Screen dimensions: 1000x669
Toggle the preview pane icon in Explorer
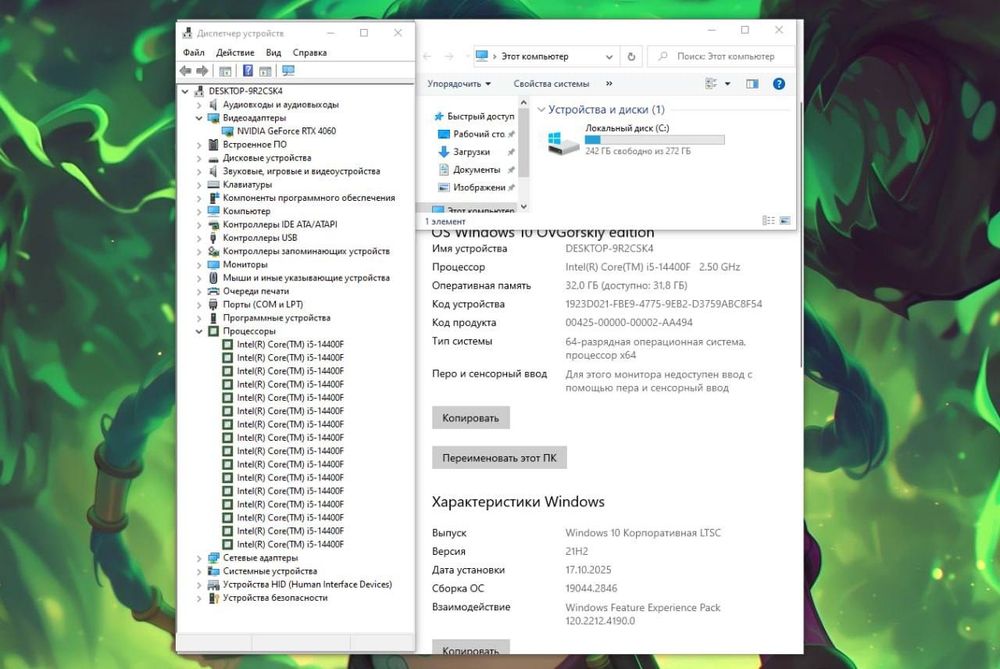point(753,84)
